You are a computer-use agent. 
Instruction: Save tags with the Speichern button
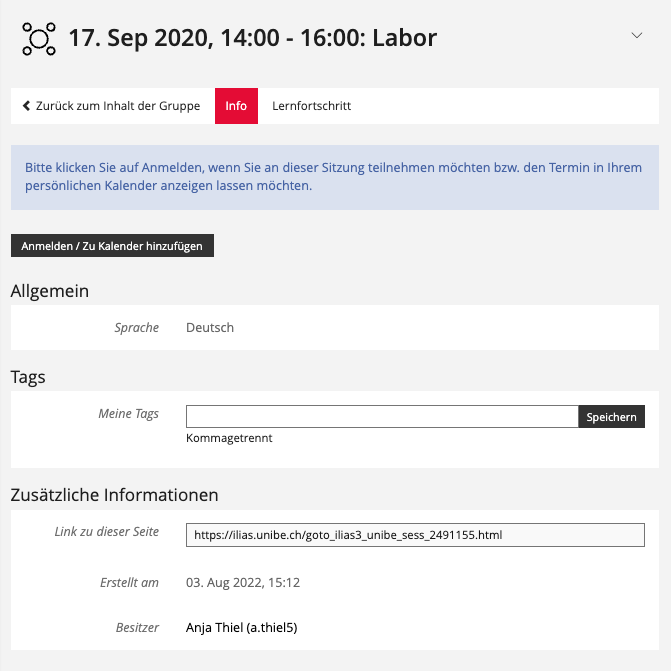(611, 417)
